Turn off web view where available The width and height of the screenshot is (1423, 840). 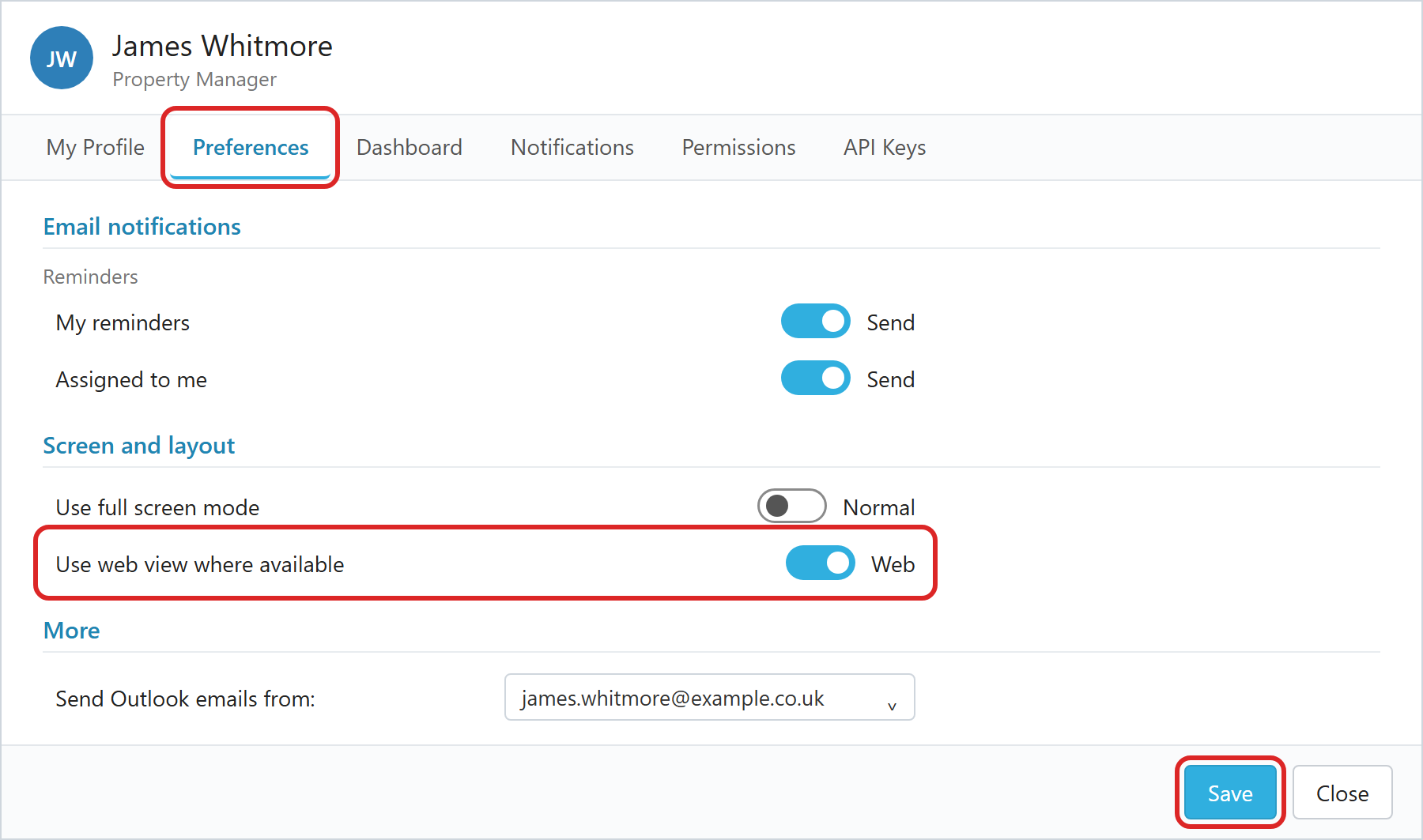click(821, 563)
